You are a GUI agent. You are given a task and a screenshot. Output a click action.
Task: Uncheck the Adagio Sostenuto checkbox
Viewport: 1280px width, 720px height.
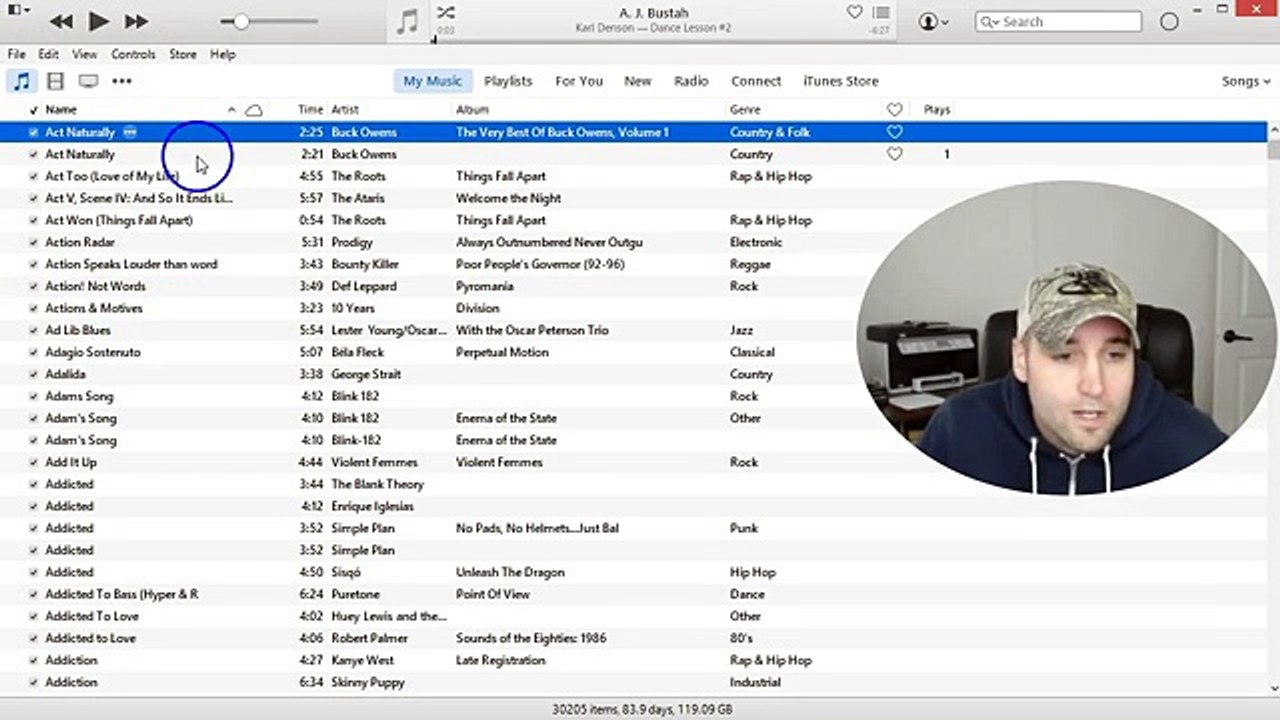click(34, 352)
